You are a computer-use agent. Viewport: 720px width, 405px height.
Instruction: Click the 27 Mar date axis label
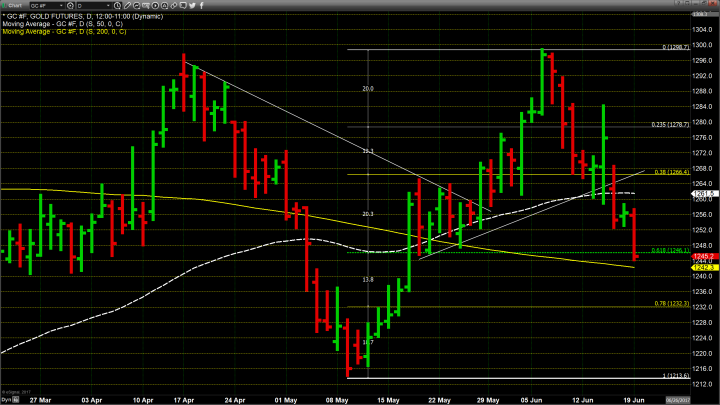[40, 400]
